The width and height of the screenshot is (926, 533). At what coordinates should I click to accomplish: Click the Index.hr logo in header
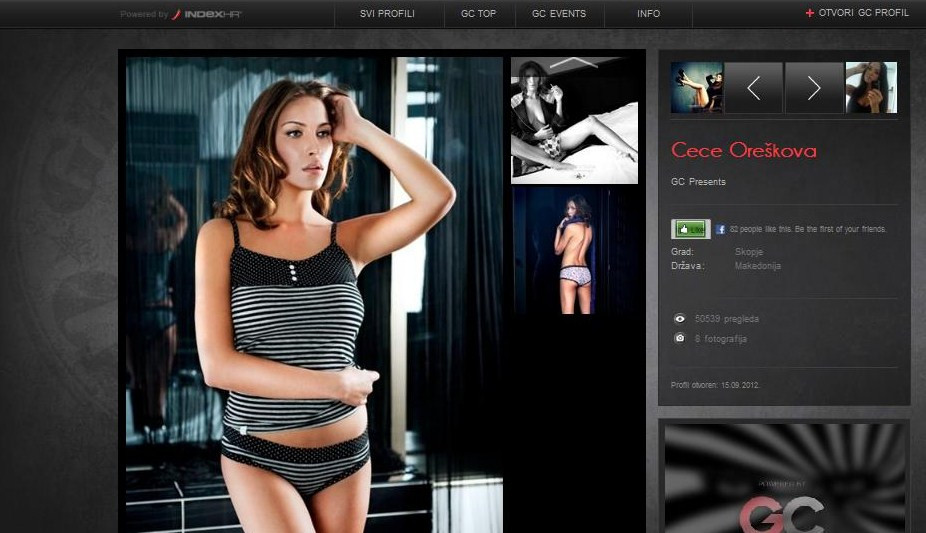click(206, 14)
